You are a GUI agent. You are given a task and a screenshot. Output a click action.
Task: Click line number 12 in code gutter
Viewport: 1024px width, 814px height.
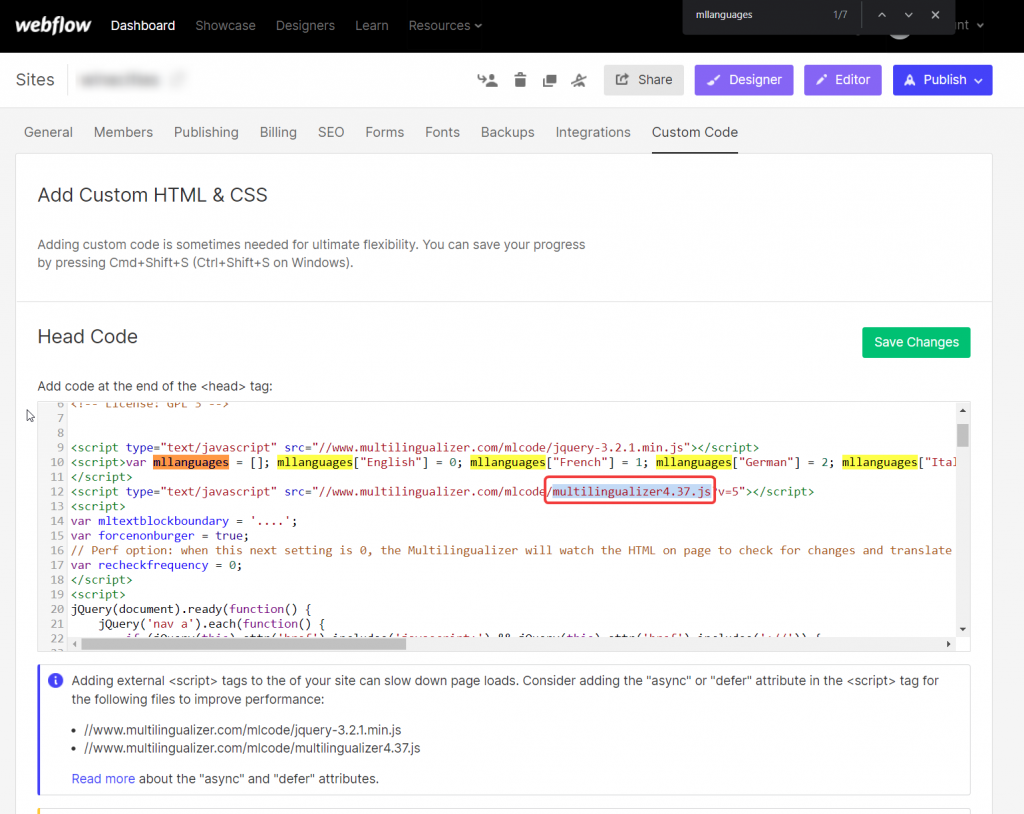coord(57,491)
